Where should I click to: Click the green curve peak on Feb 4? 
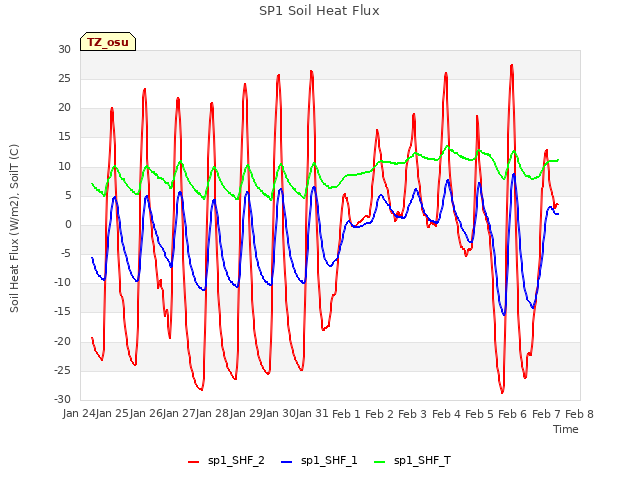point(447,146)
